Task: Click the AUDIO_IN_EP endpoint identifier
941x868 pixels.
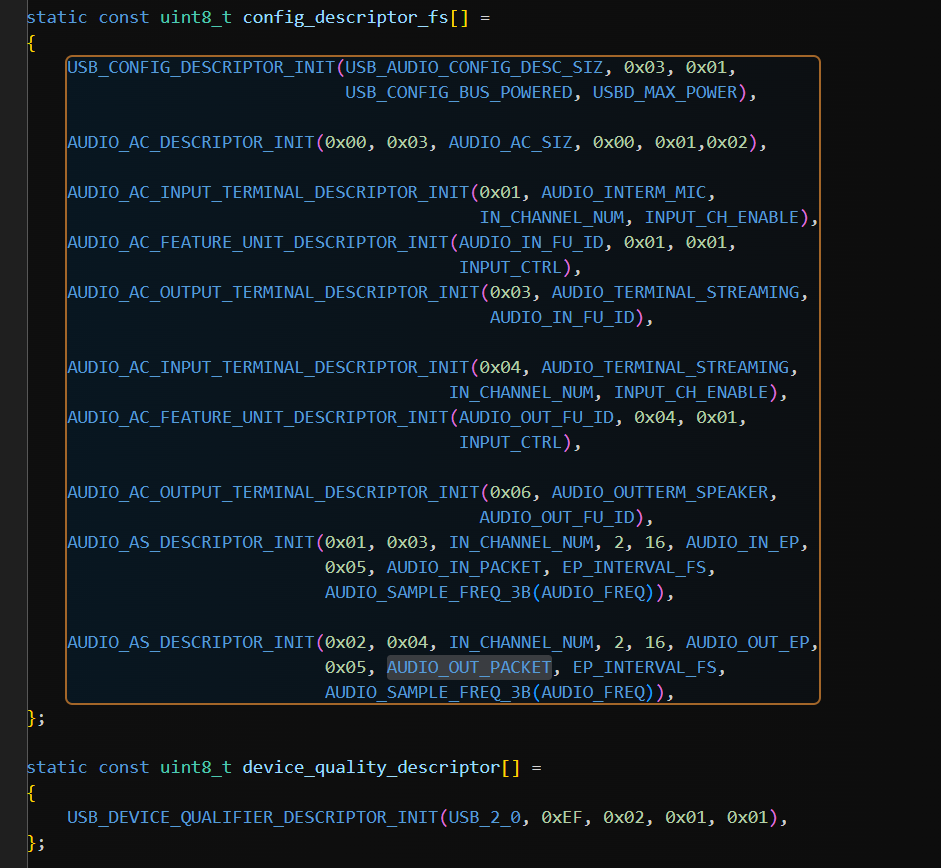Action: coord(746,542)
